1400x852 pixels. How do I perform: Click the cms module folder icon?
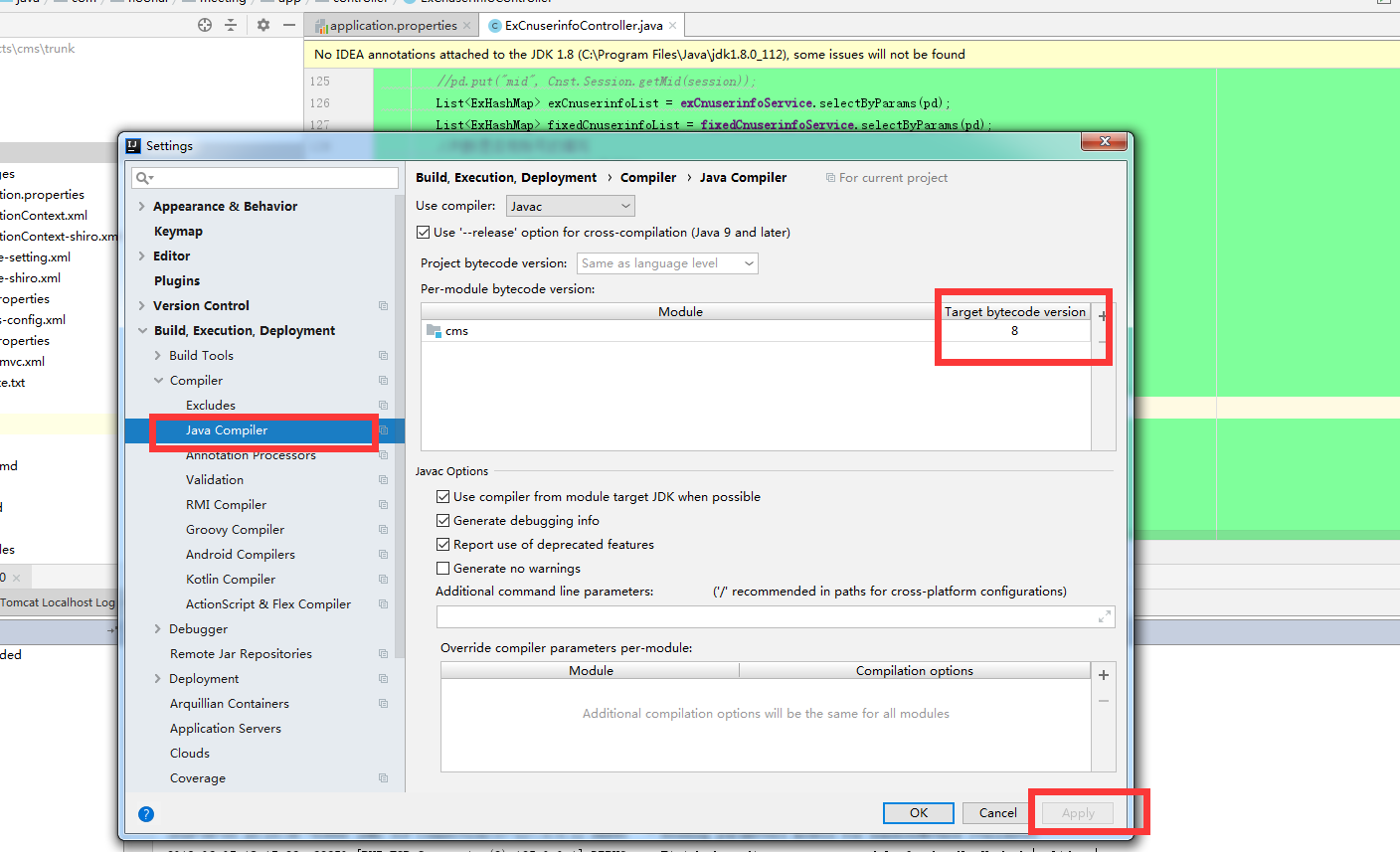click(x=434, y=331)
